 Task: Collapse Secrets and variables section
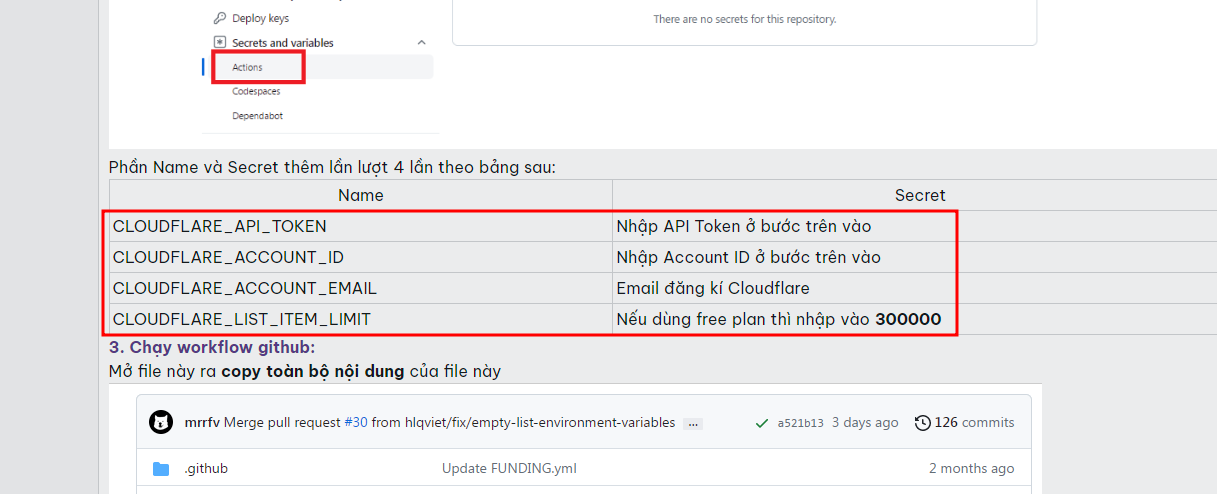[x=421, y=43]
